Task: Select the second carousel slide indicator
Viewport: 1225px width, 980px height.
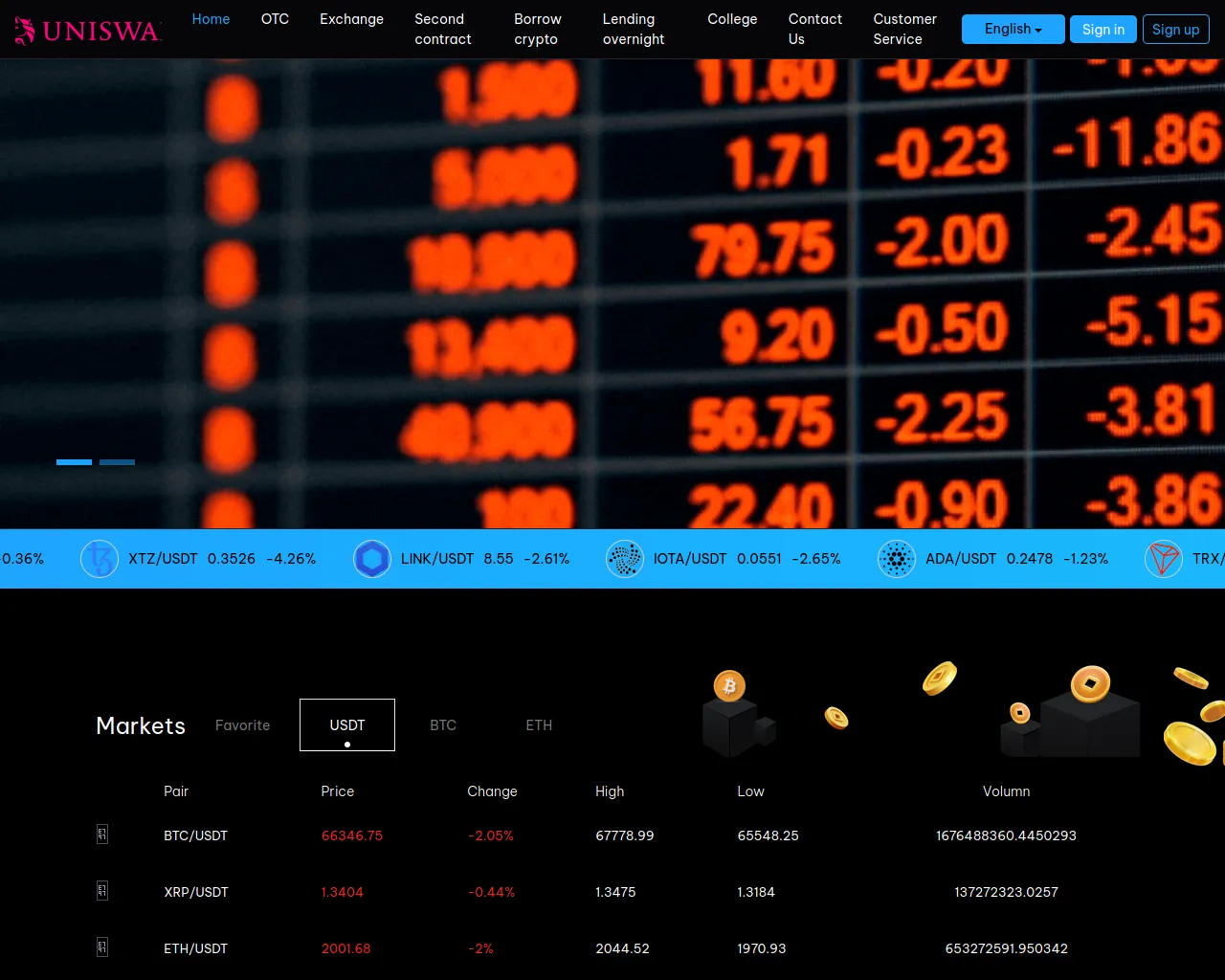Action: [x=117, y=462]
